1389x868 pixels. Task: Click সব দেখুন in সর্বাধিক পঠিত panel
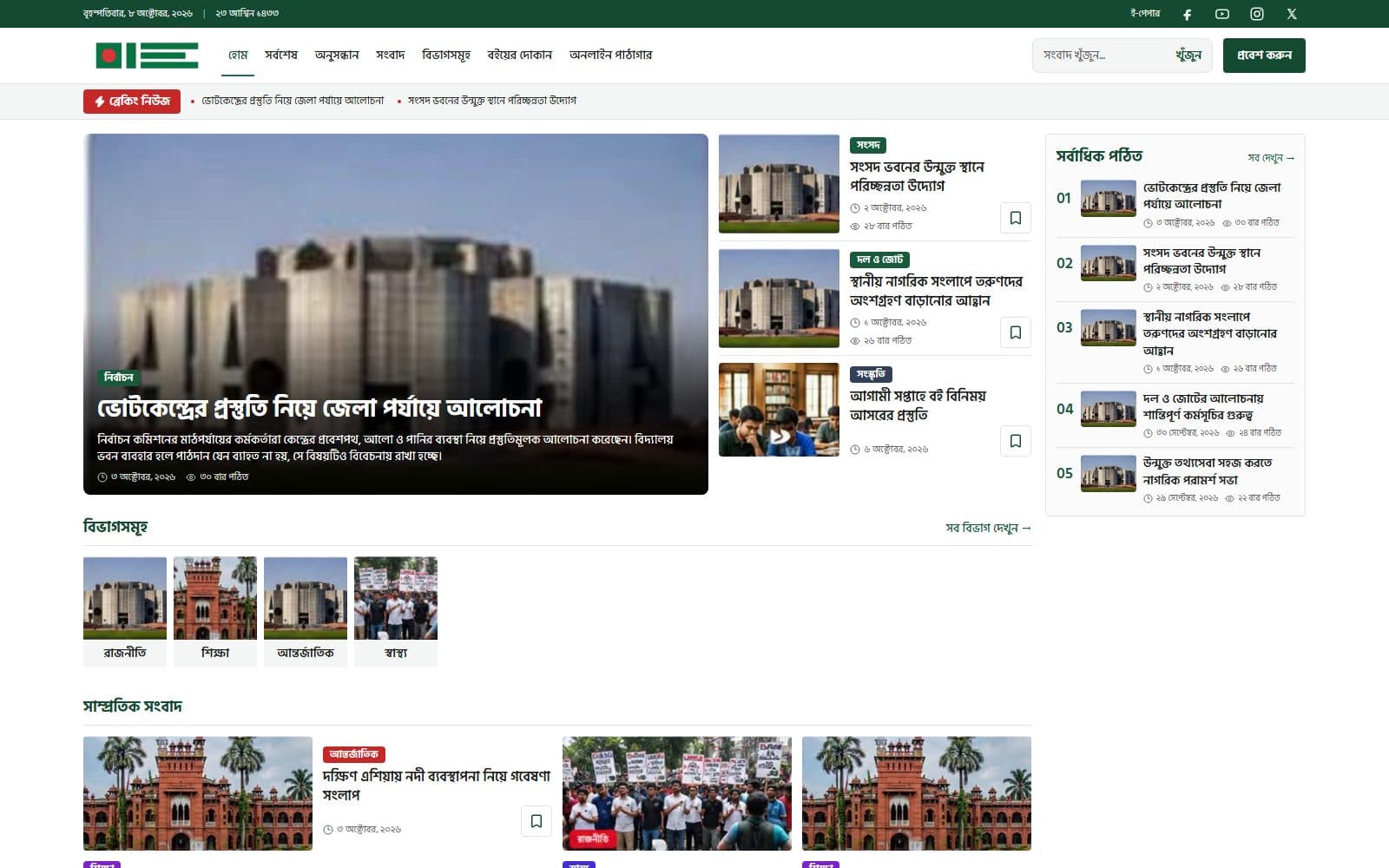click(x=1271, y=158)
